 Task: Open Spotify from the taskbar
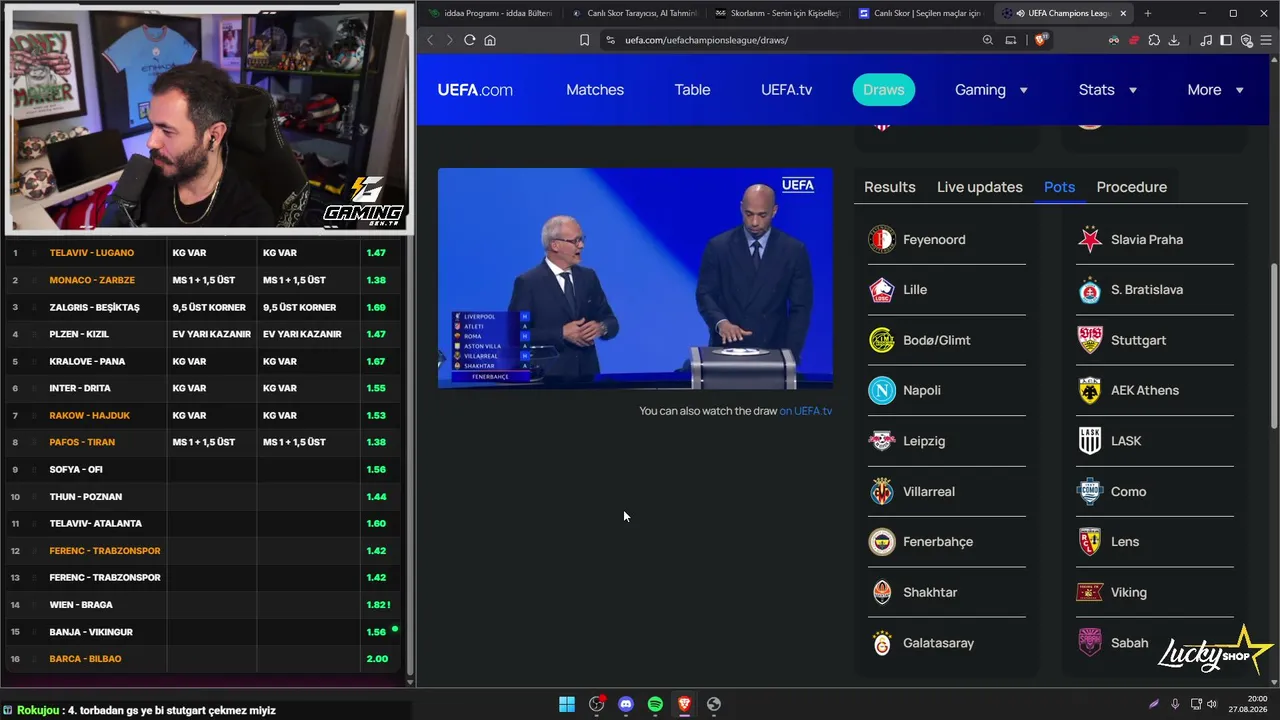pyautogui.click(x=655, y=704)
